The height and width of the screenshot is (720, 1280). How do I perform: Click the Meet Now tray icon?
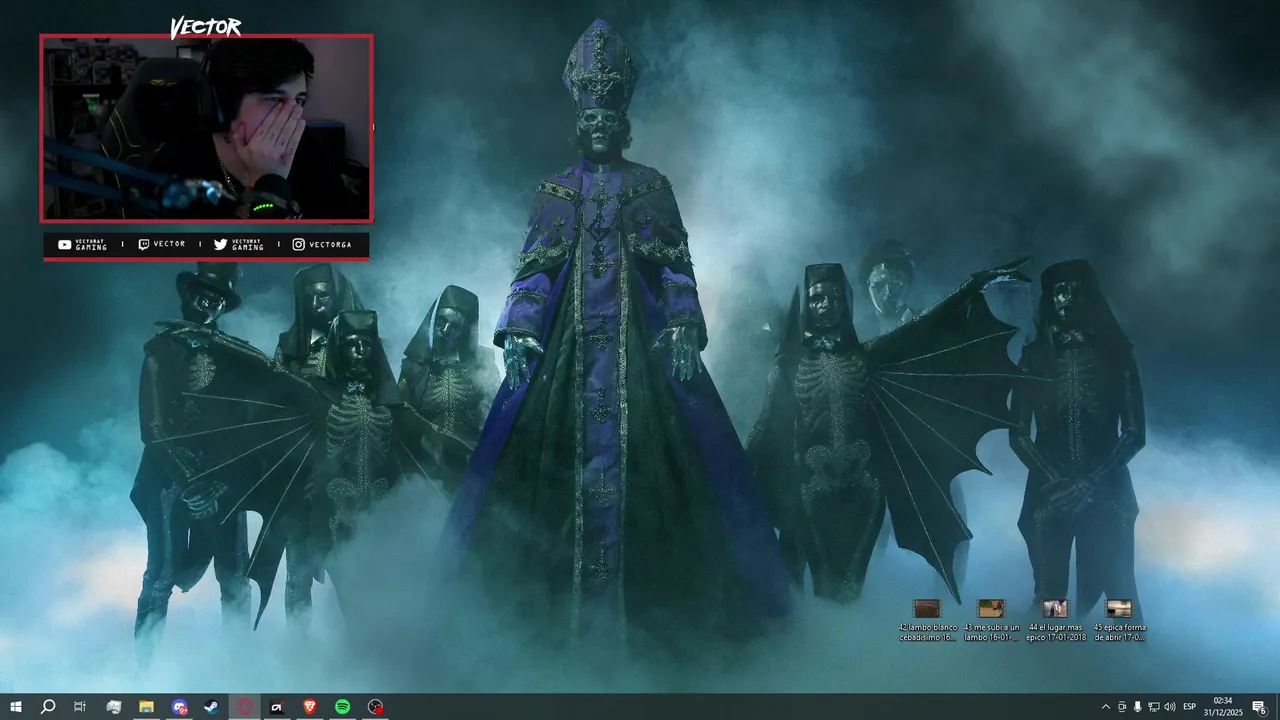click(x=1121, y=707)
